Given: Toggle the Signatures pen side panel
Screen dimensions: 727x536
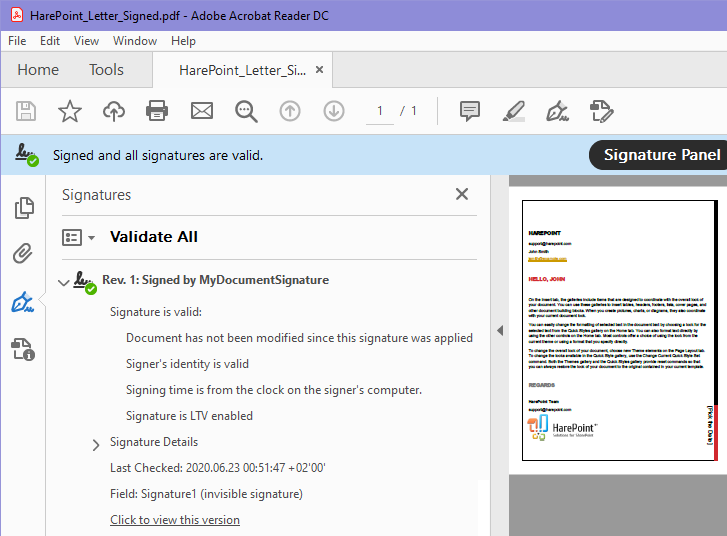Looking at the screenshot, I should [23, 302].
